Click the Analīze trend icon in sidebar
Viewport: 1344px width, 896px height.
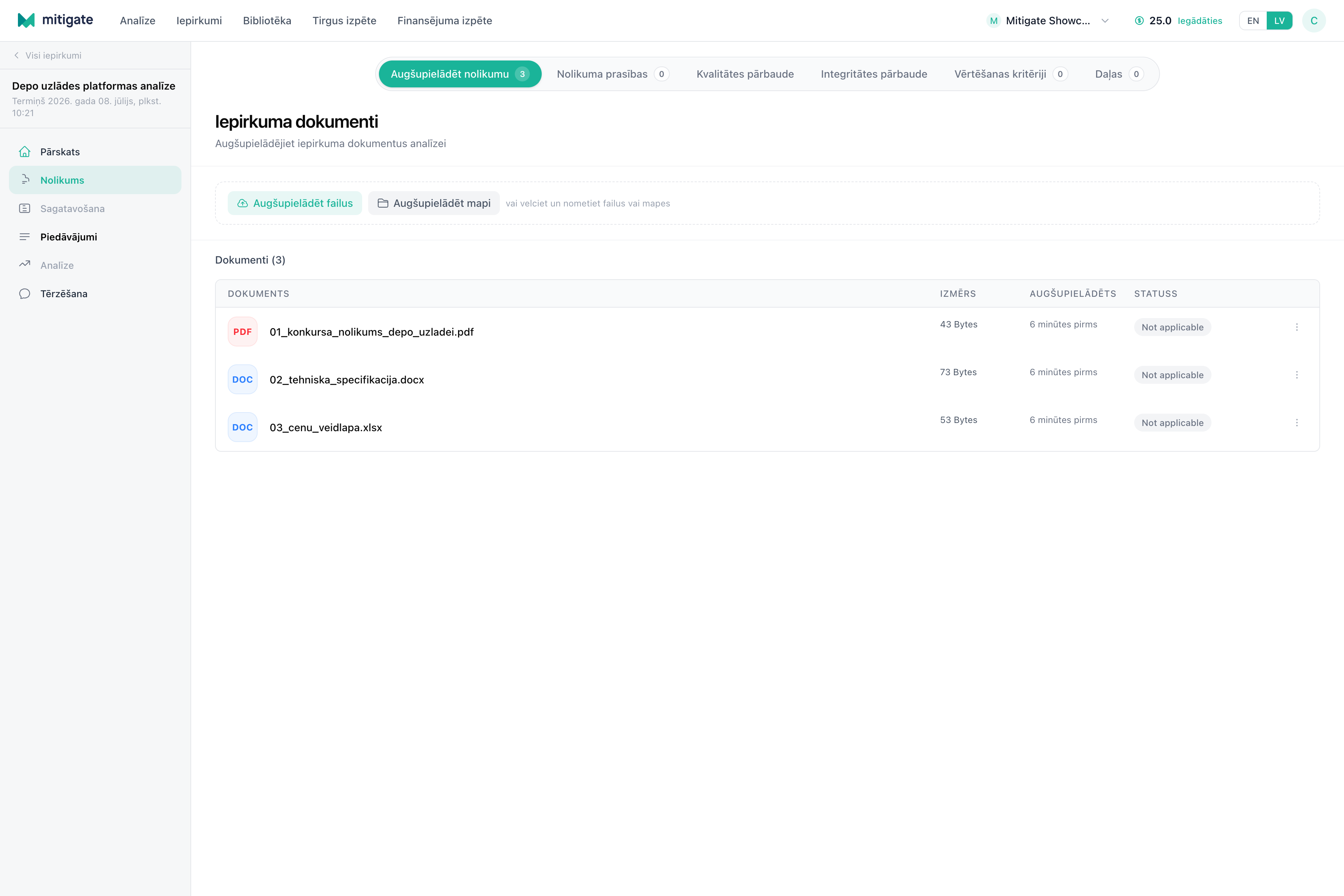(25, 265)
